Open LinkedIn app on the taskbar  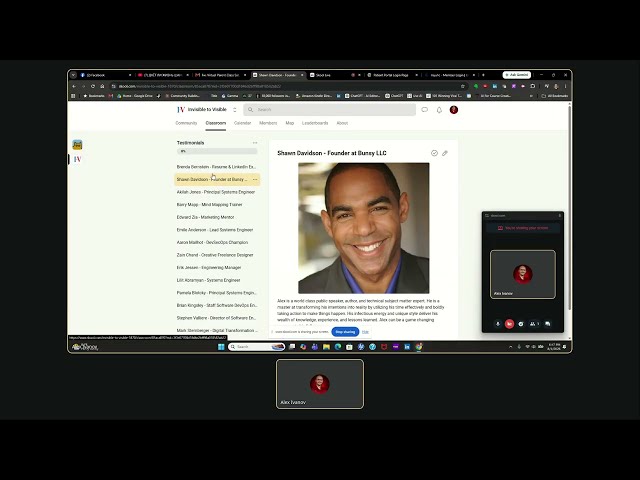coord(407,347)
